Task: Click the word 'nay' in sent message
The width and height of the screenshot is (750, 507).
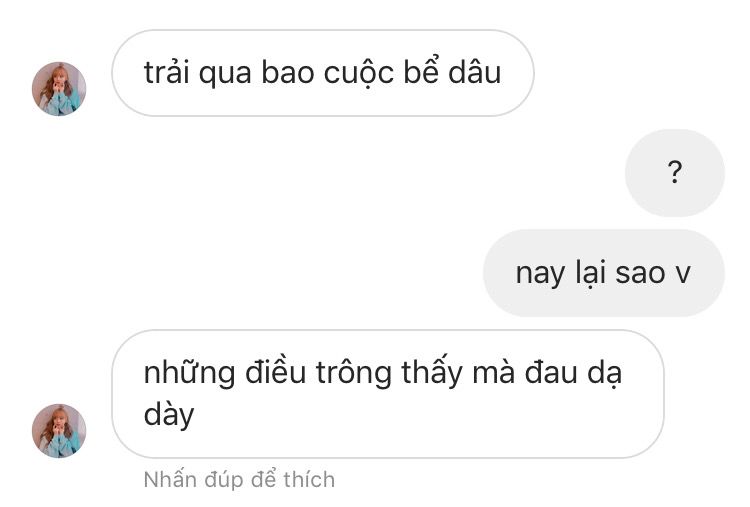Action: pyautogui.click(x=540, y=275)
